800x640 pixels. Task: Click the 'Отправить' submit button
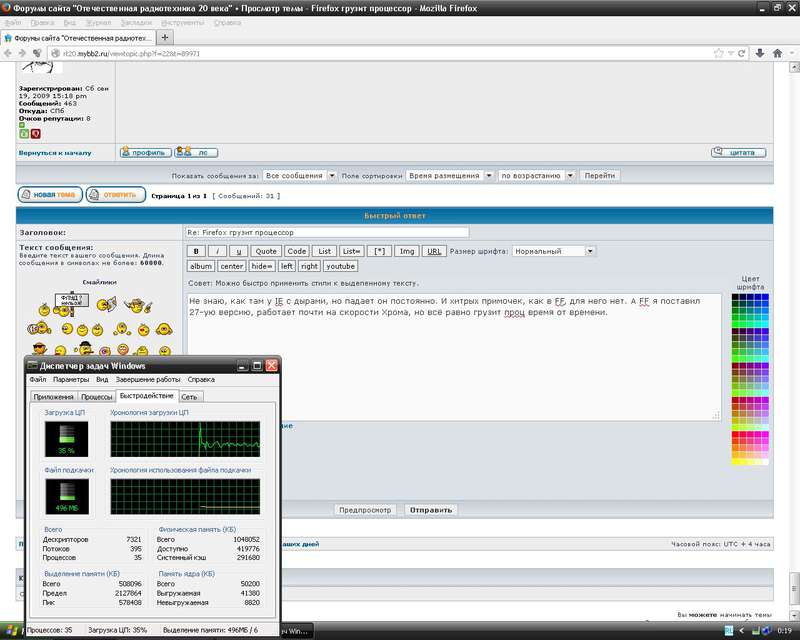pyautogui.click(x=431, y=510)
